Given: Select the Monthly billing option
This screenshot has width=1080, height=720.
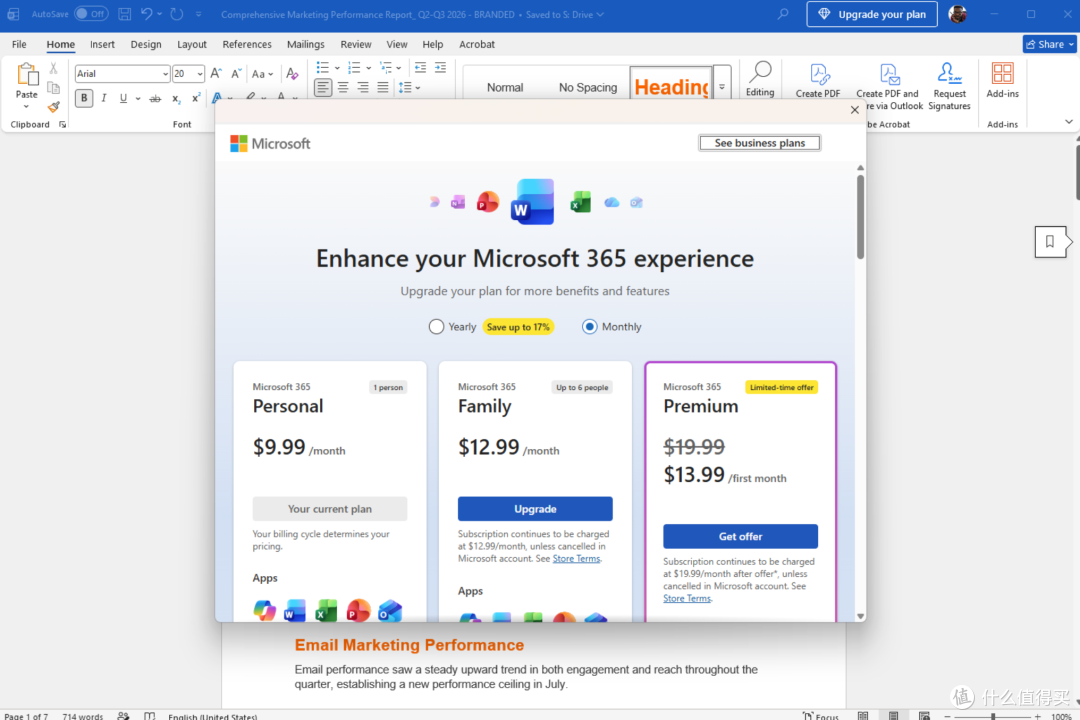Looking at the screenshot, I should 590,327.
